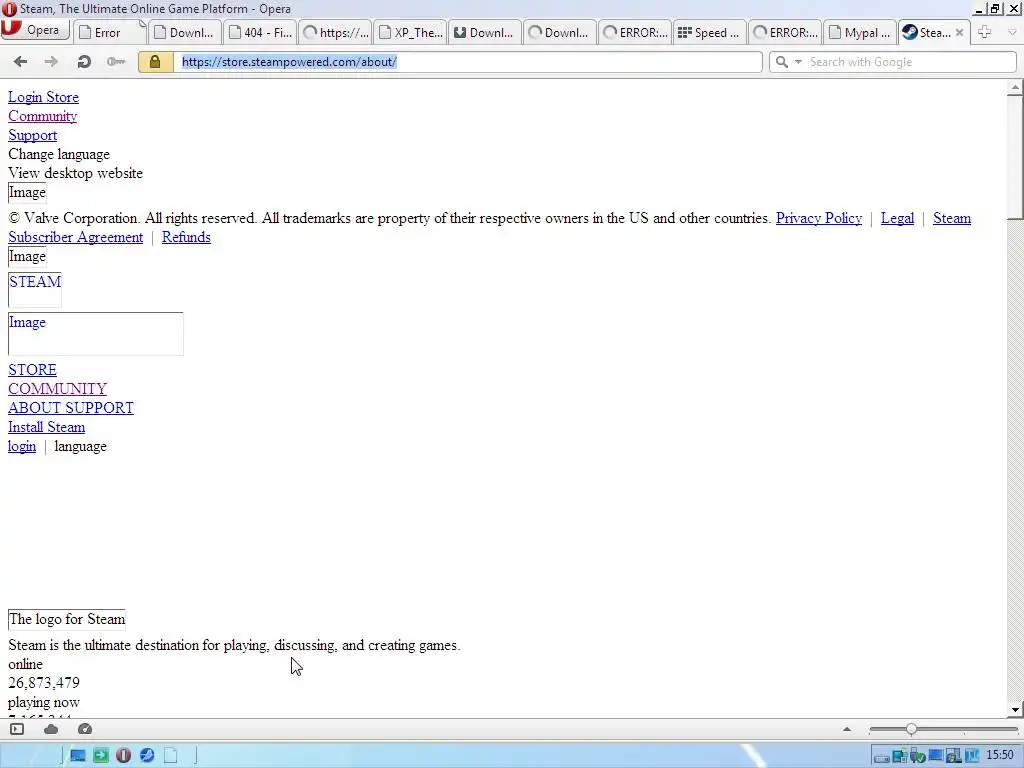Open the uppercase STORE link
The image size is (1024, 768).
(x=33, y=370)
